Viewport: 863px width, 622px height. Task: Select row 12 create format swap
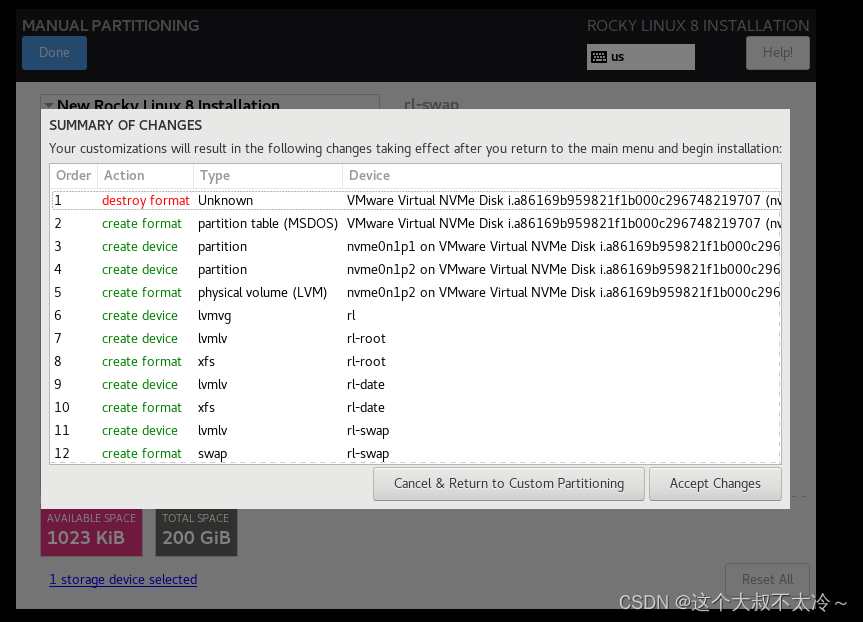(416, 454)
